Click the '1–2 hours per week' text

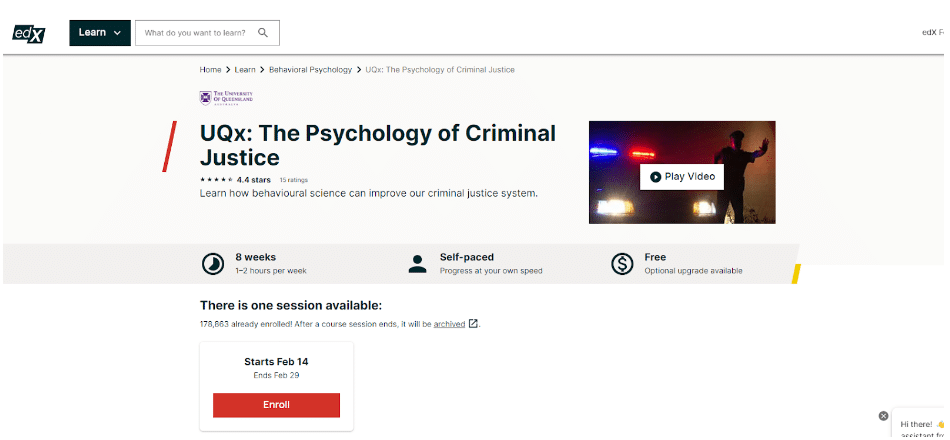tap(271, 271)
